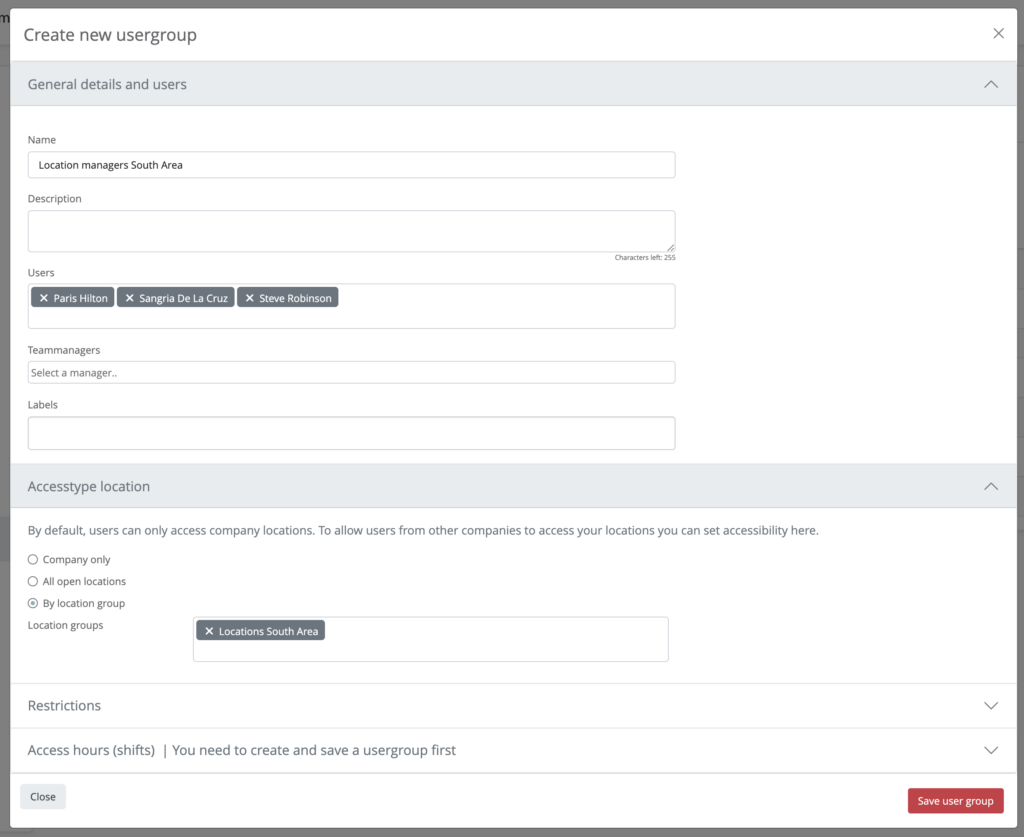Click the Select a manager input field
This screenshot has width=1024, height=837.
[350, 370]
